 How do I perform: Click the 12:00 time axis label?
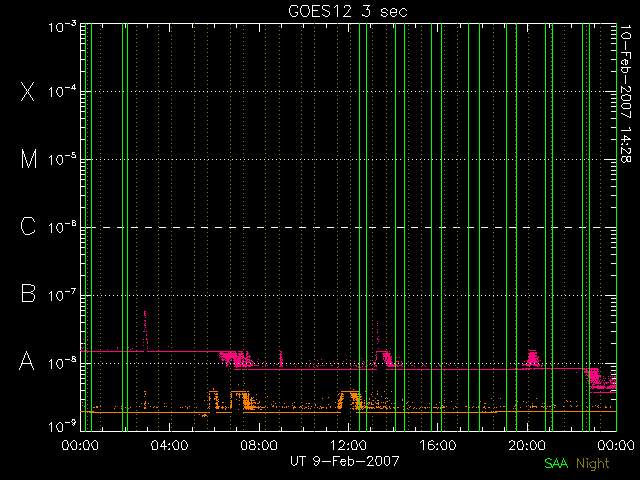click(x=348, y=444)
